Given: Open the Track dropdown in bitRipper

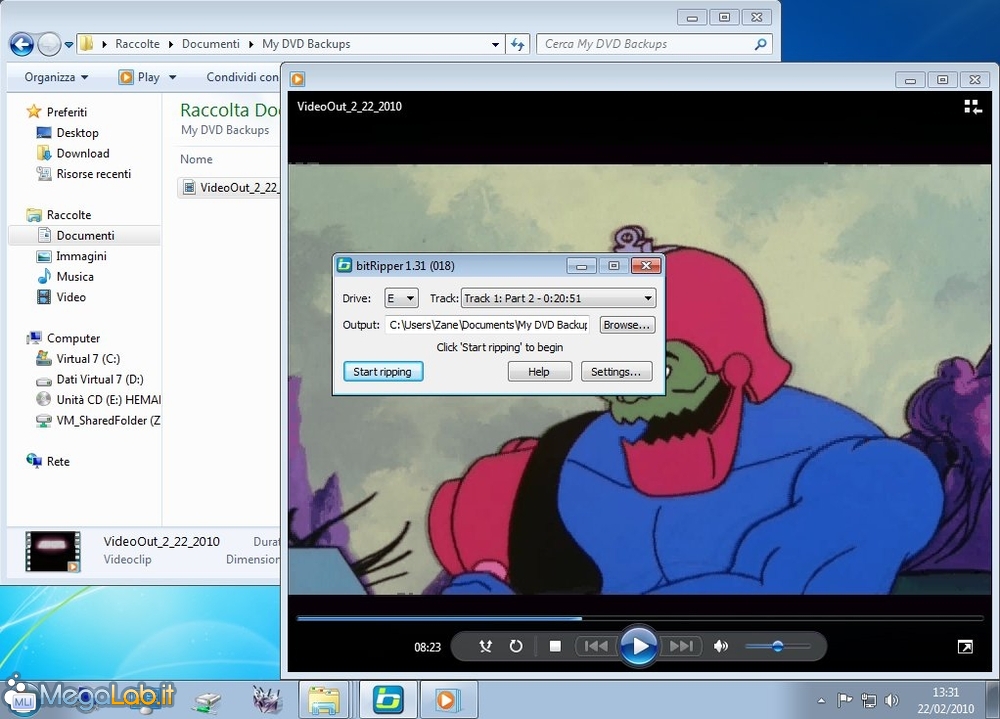Looking at the screenshot, I should [558, 298].
